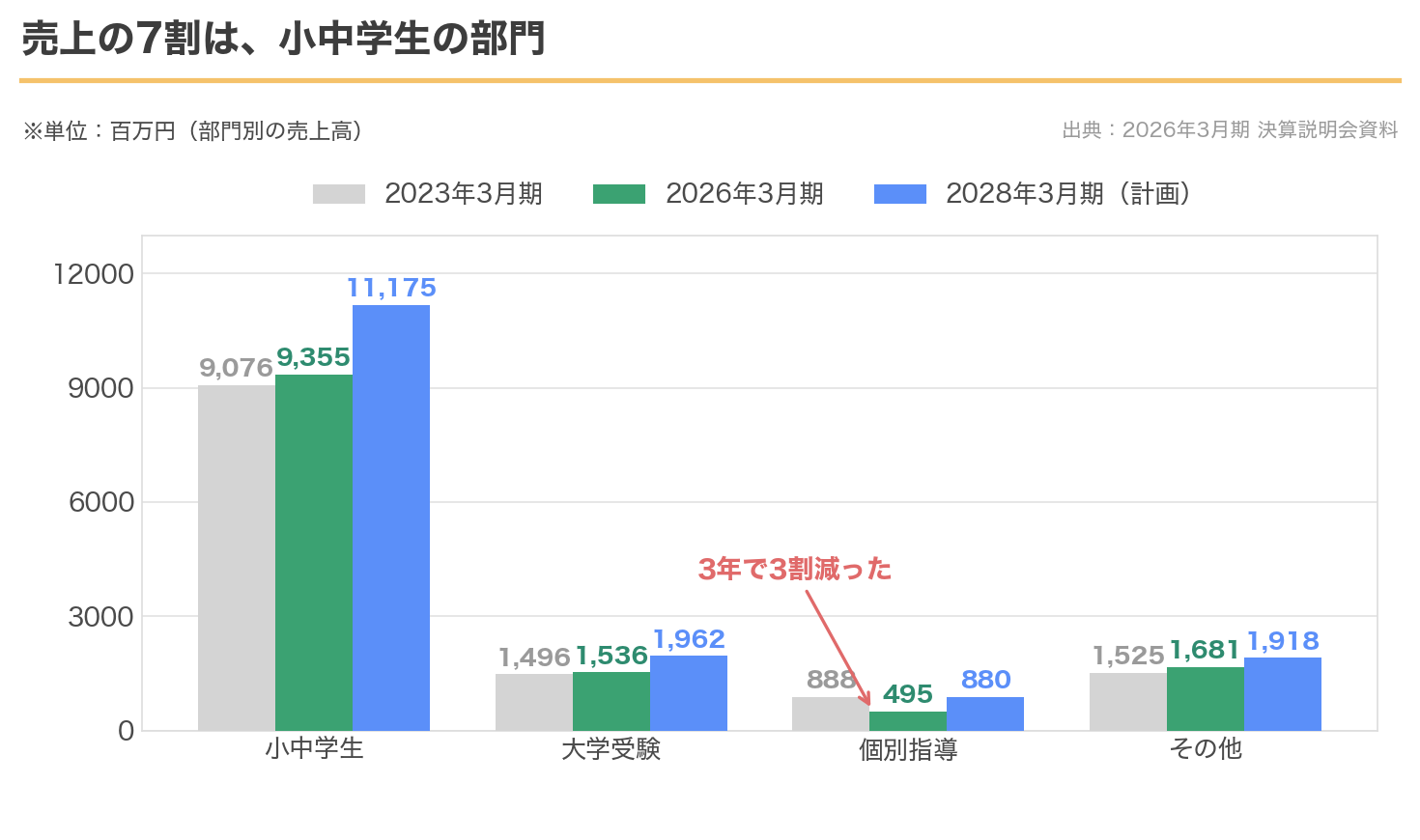
Task: Click the legend label 2026年3月期
Action: 745,194
